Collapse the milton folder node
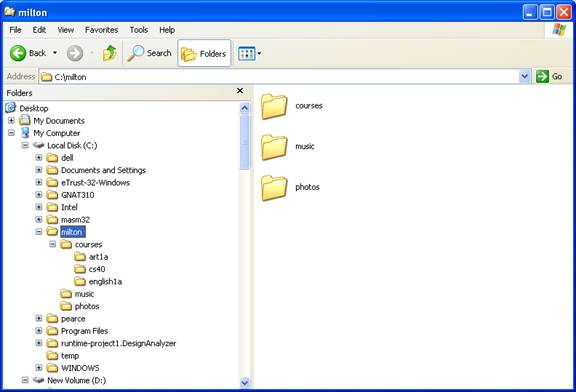This screenshot has height=392, width=576. [39, 232]
